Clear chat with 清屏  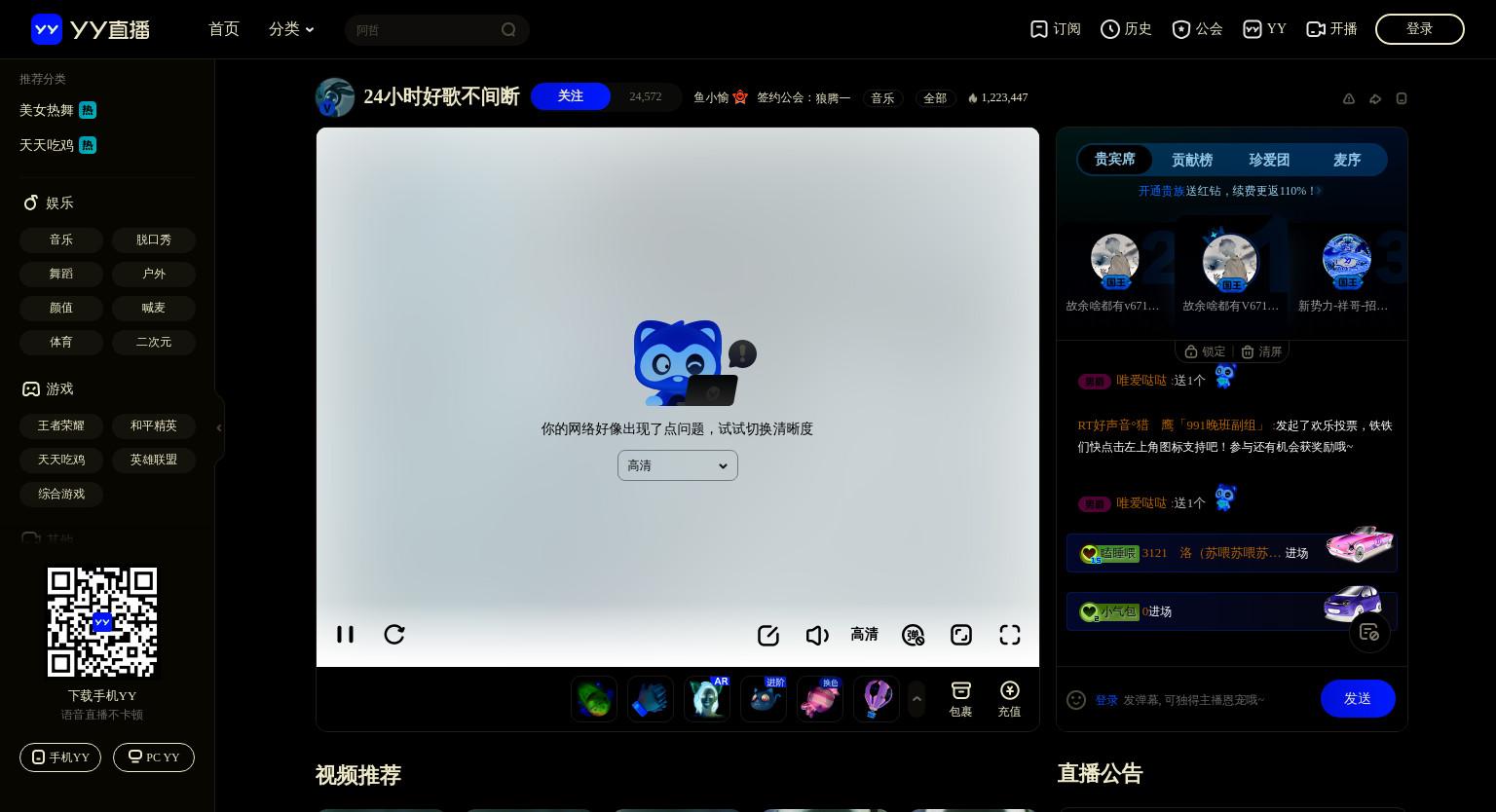(x=1261, y=351)
